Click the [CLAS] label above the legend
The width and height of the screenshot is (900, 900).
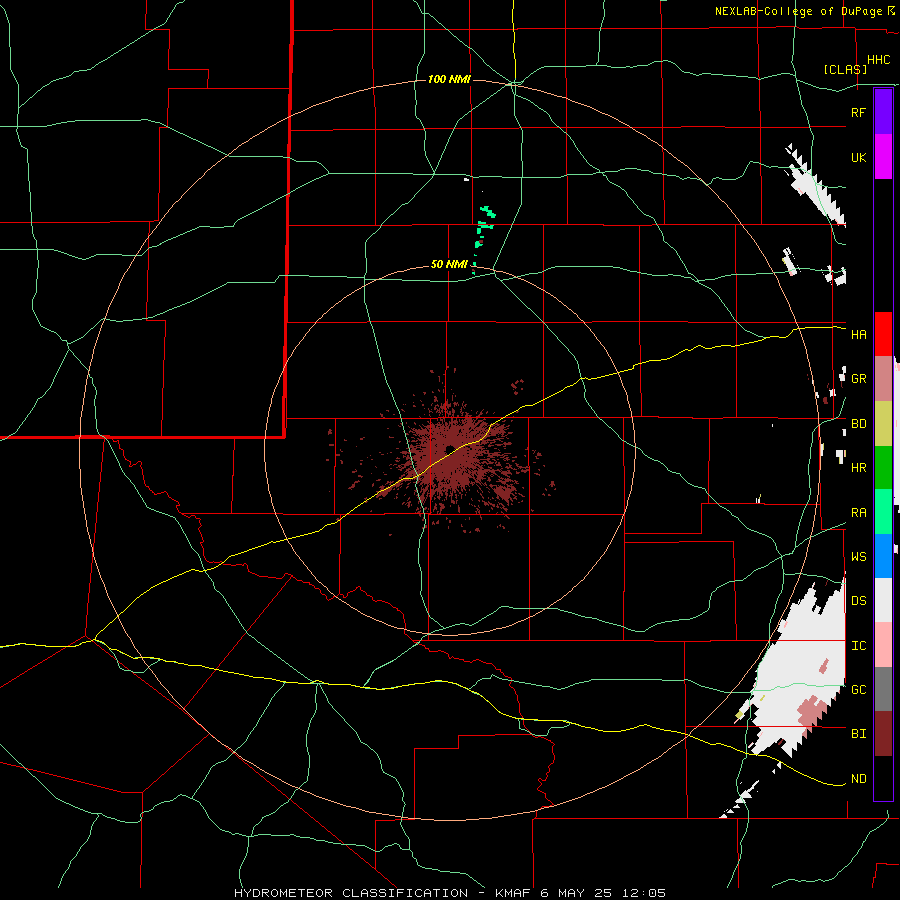[x=845, y=69]
